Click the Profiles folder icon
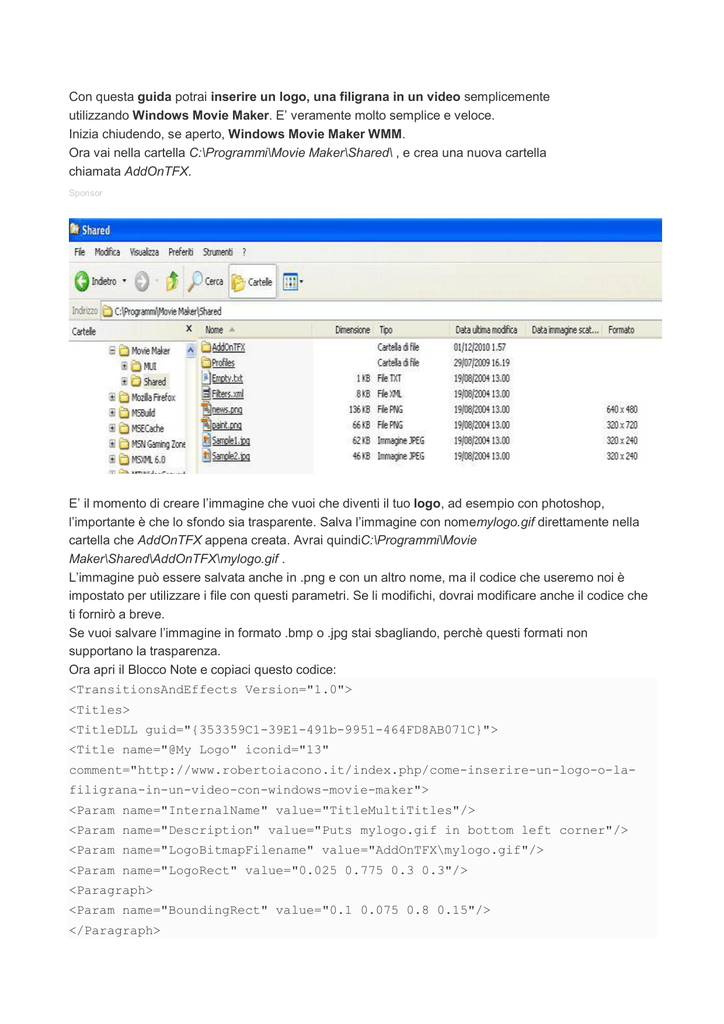The width and height of the screenshot is (724, 1024). click(206, 362)
